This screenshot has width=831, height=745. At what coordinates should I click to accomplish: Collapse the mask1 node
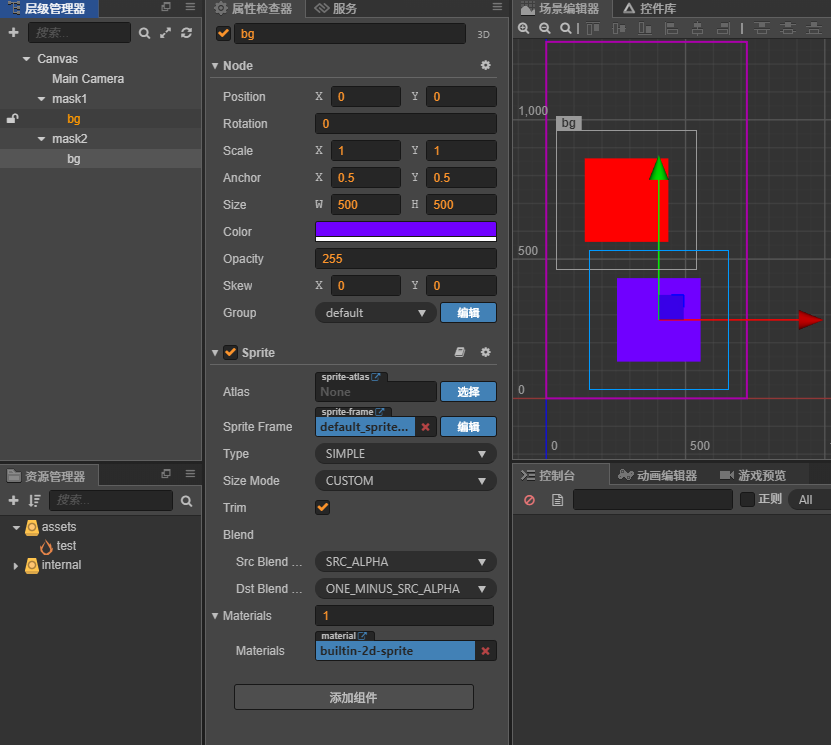point(41,99)
